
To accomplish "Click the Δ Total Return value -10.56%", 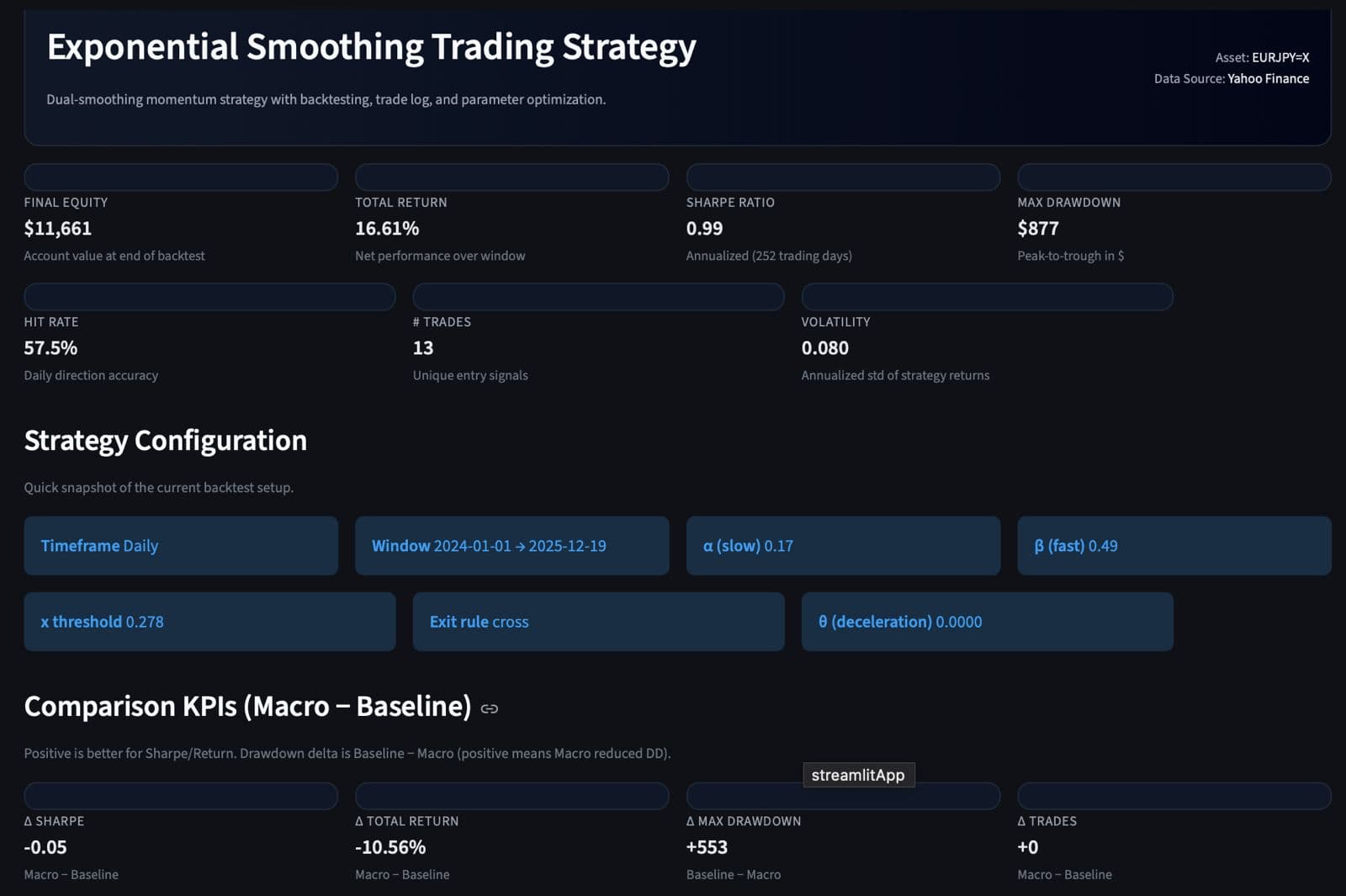I will pos(390,848).
